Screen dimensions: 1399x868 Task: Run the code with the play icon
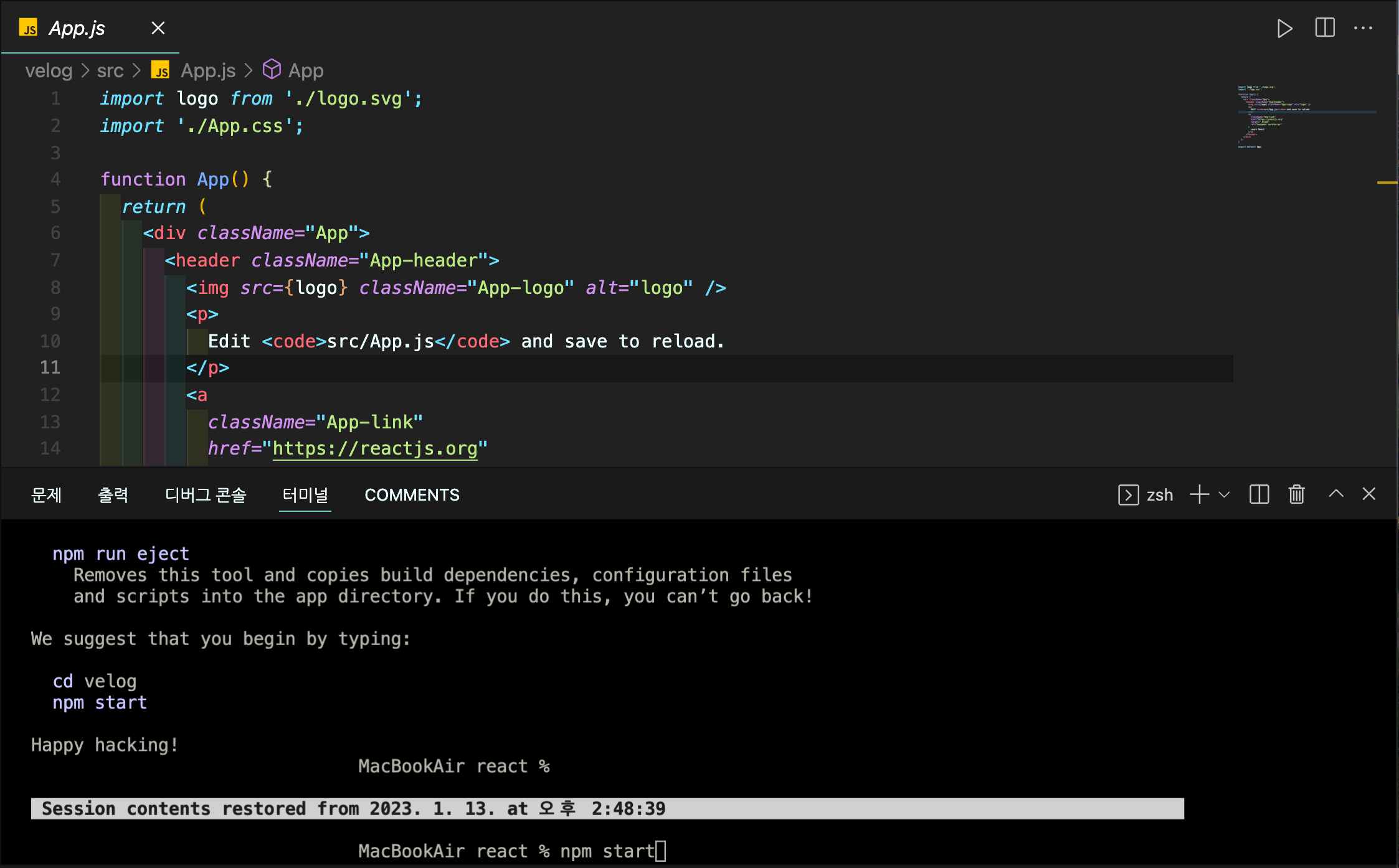pos(1284,29)
